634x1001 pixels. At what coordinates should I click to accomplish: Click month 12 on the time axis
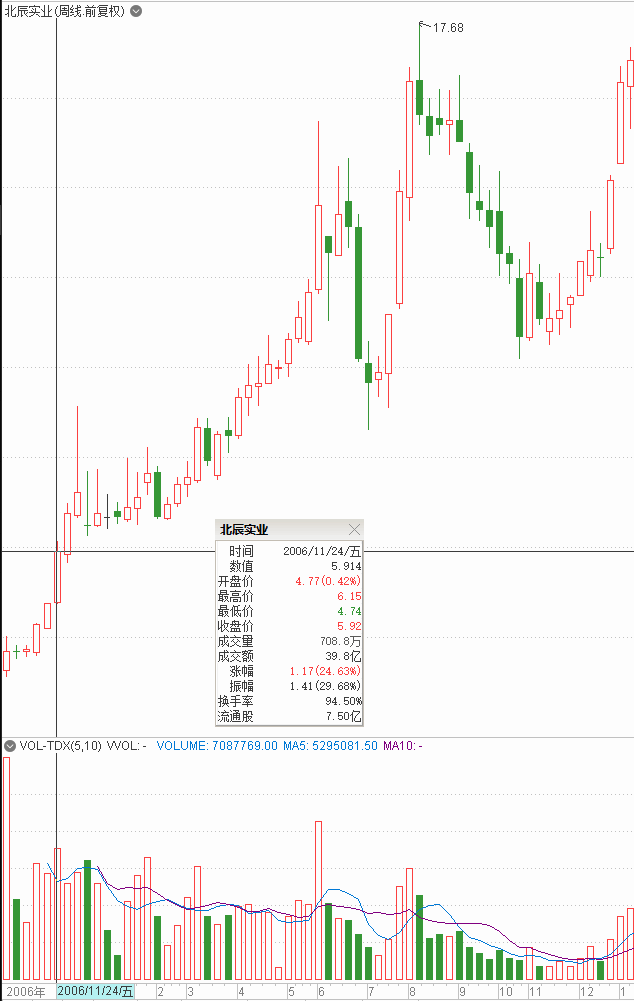pyautogui.click(x=587, y=991)
